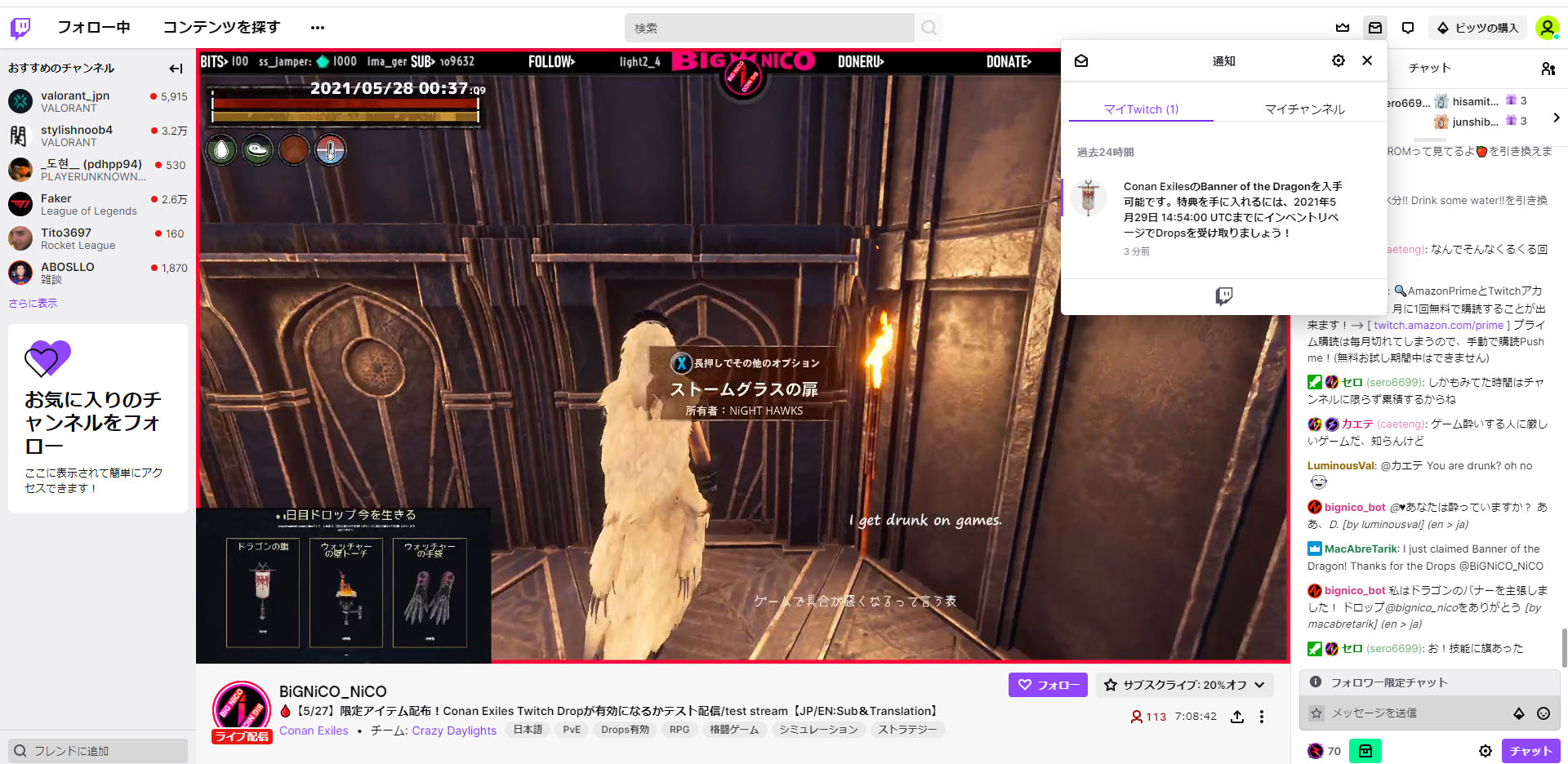Open the Twitch home logo
This screenshot has height=764, width=1568.
[x=20, y=29]
